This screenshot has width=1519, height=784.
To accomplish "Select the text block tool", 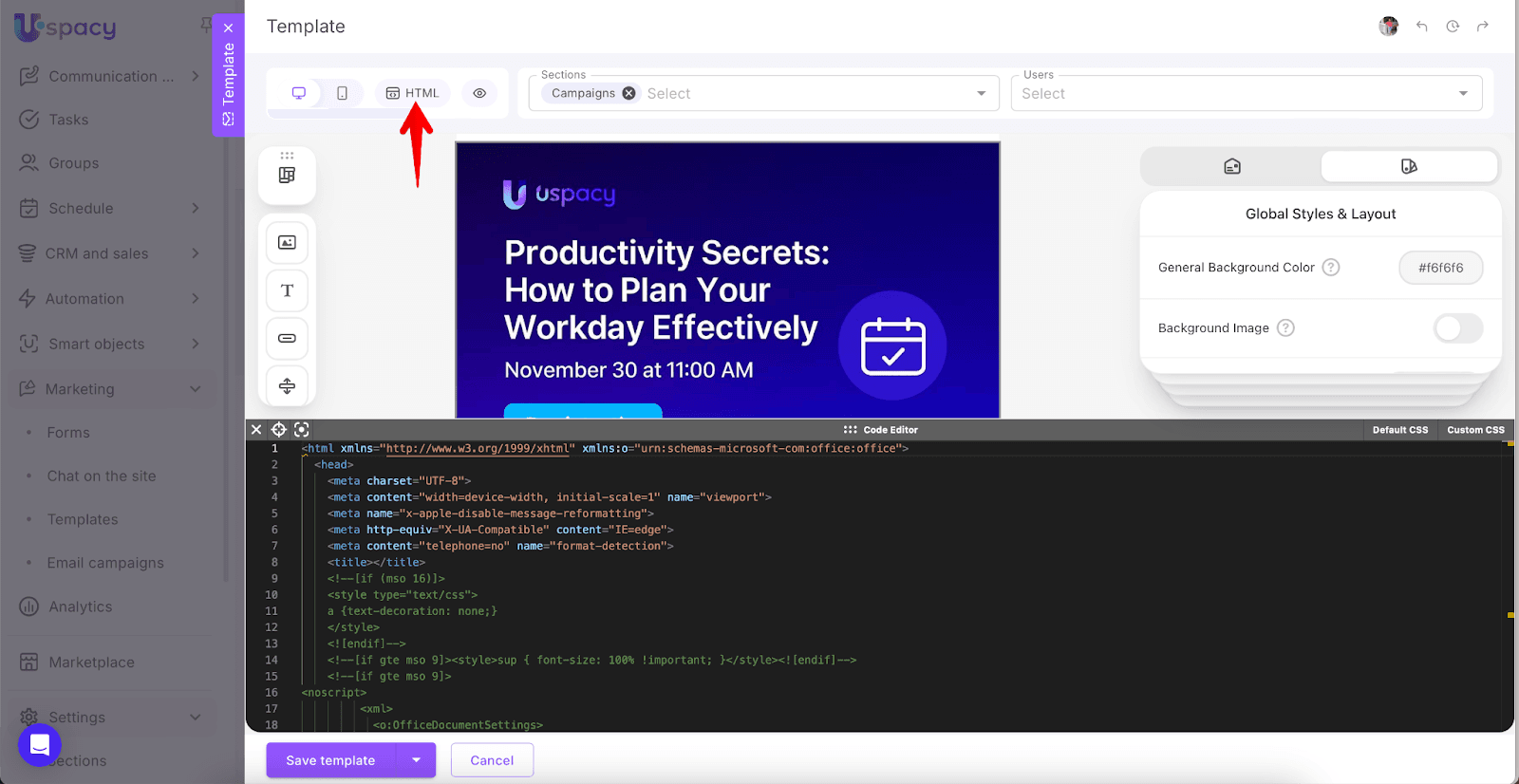I will click(287, 290).
